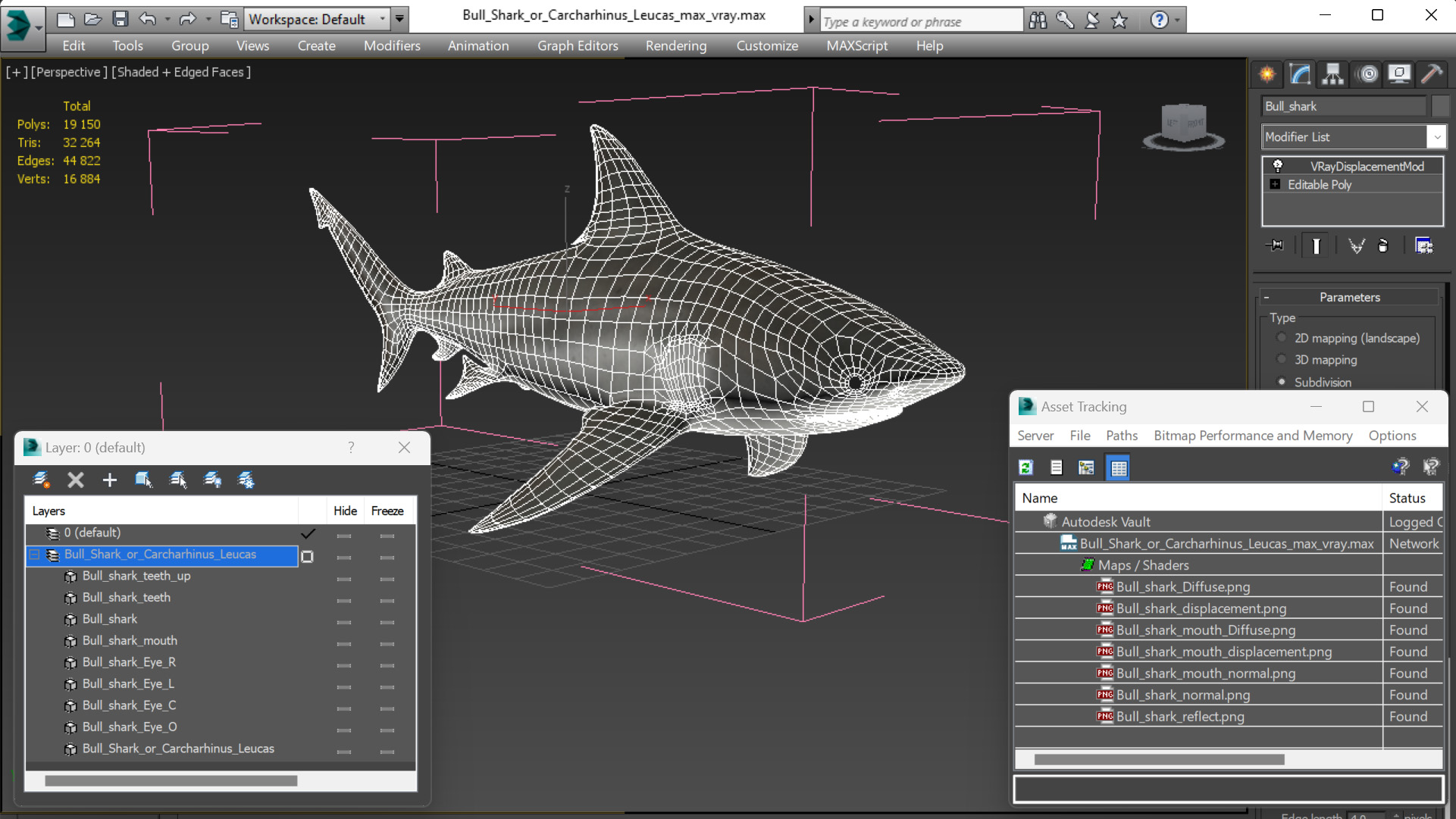Viewport: 1456px width, 819px height.
Task: Click the Pin Stack icon
Action: 1276,245
